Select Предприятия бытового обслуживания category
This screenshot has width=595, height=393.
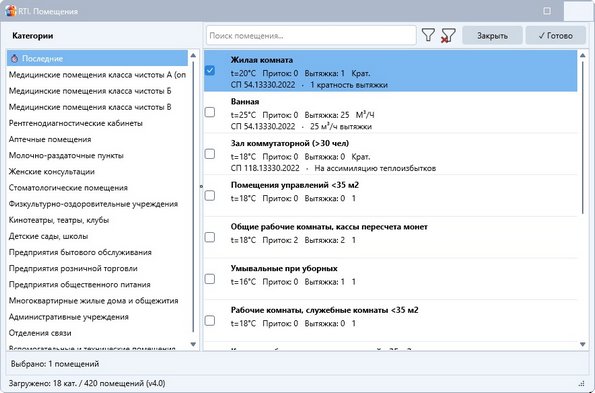[x=97, y=252]
